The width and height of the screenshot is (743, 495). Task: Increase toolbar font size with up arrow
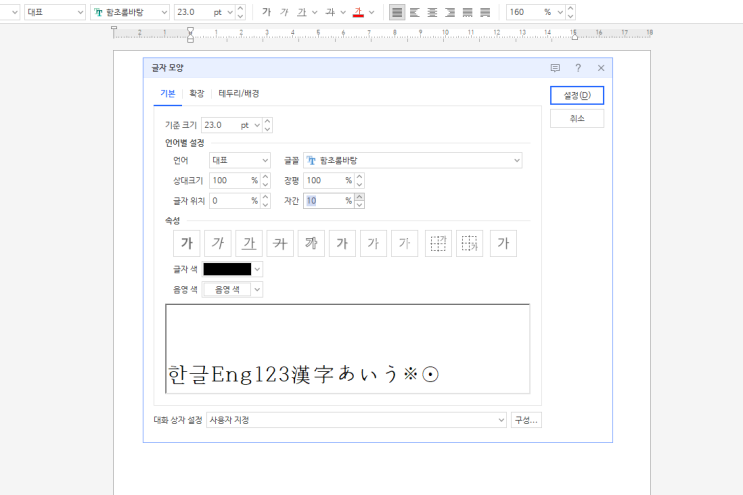[240, 9]
